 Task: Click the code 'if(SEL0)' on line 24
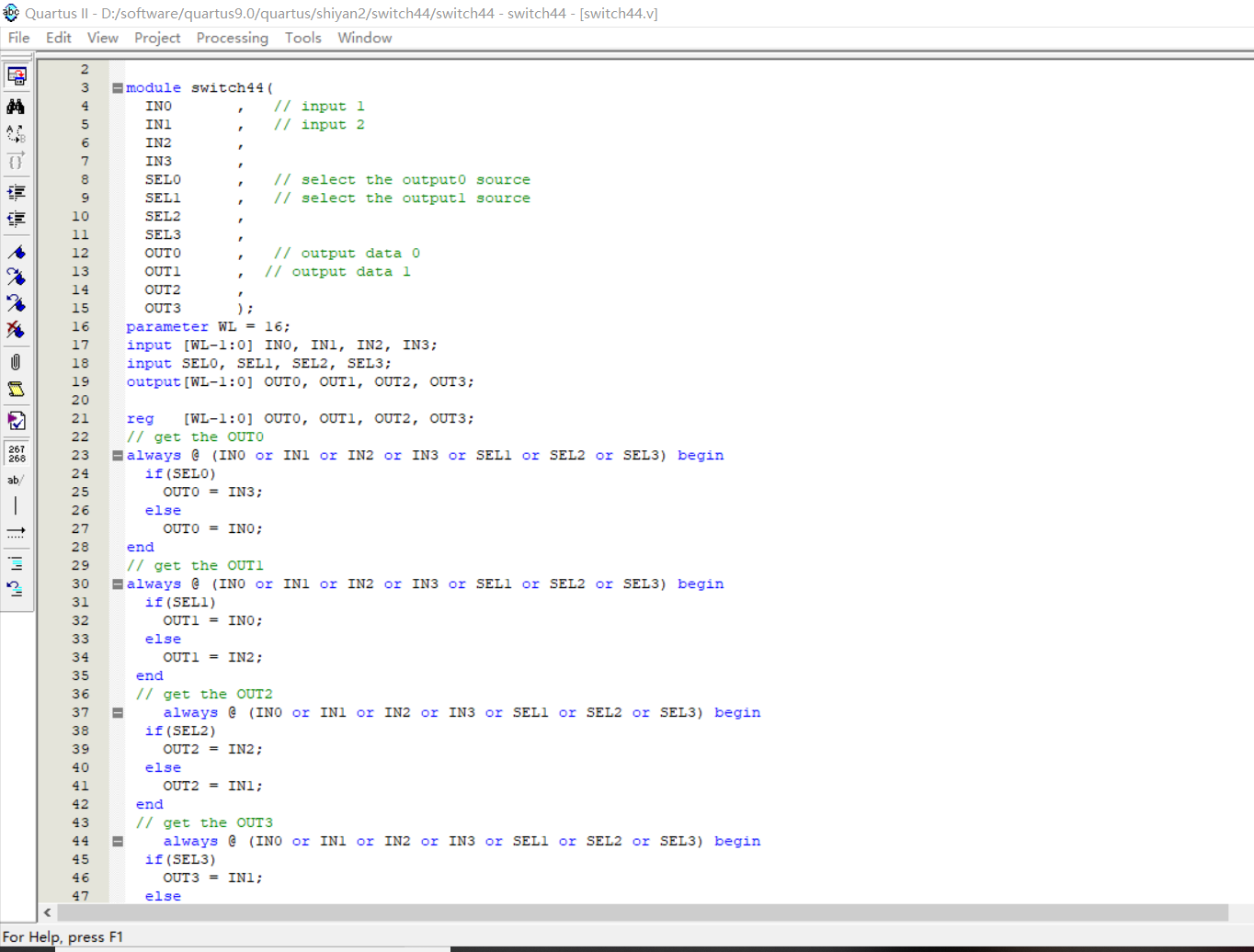(180, 473)
